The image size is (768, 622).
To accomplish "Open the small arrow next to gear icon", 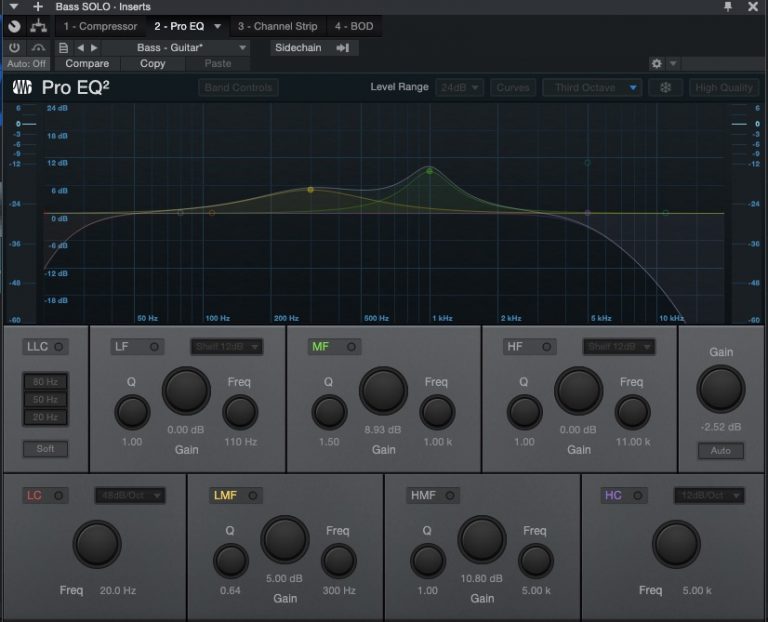I will coord(673,63).
